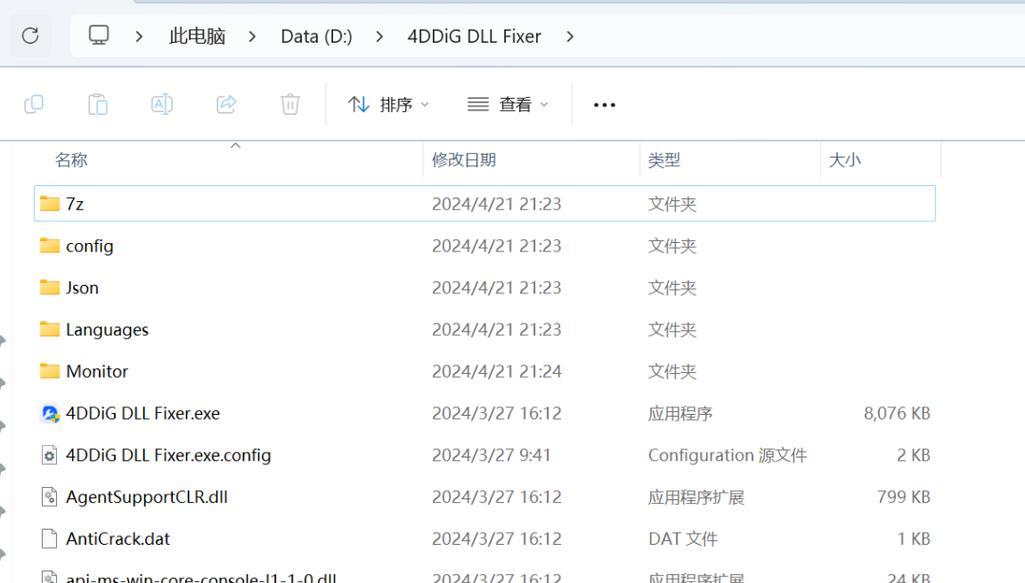Expand the chevron after 此电脑

pos(252,37)
